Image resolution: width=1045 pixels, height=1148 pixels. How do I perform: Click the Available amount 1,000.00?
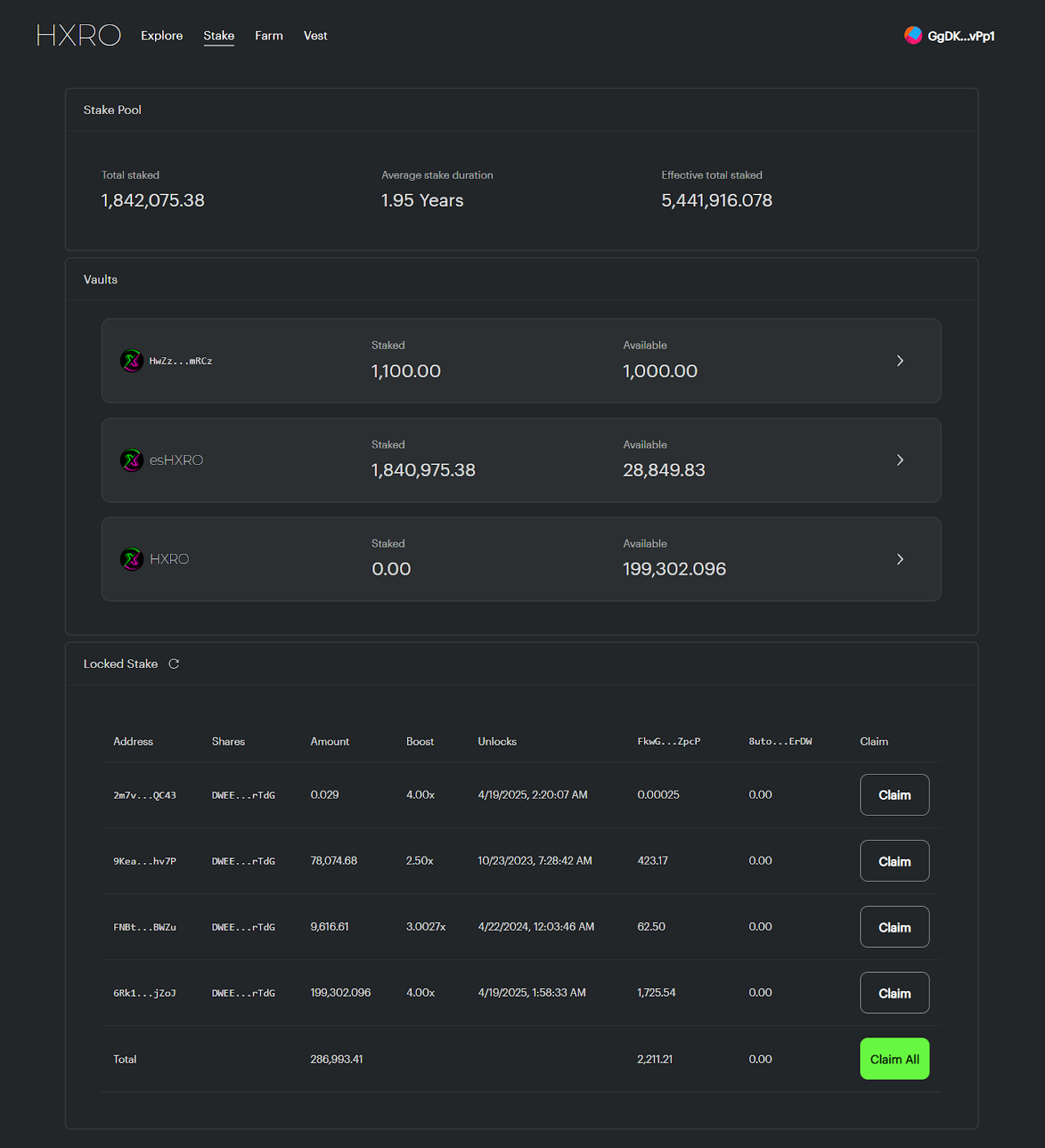pyautogui.click(x=660, y=371)
